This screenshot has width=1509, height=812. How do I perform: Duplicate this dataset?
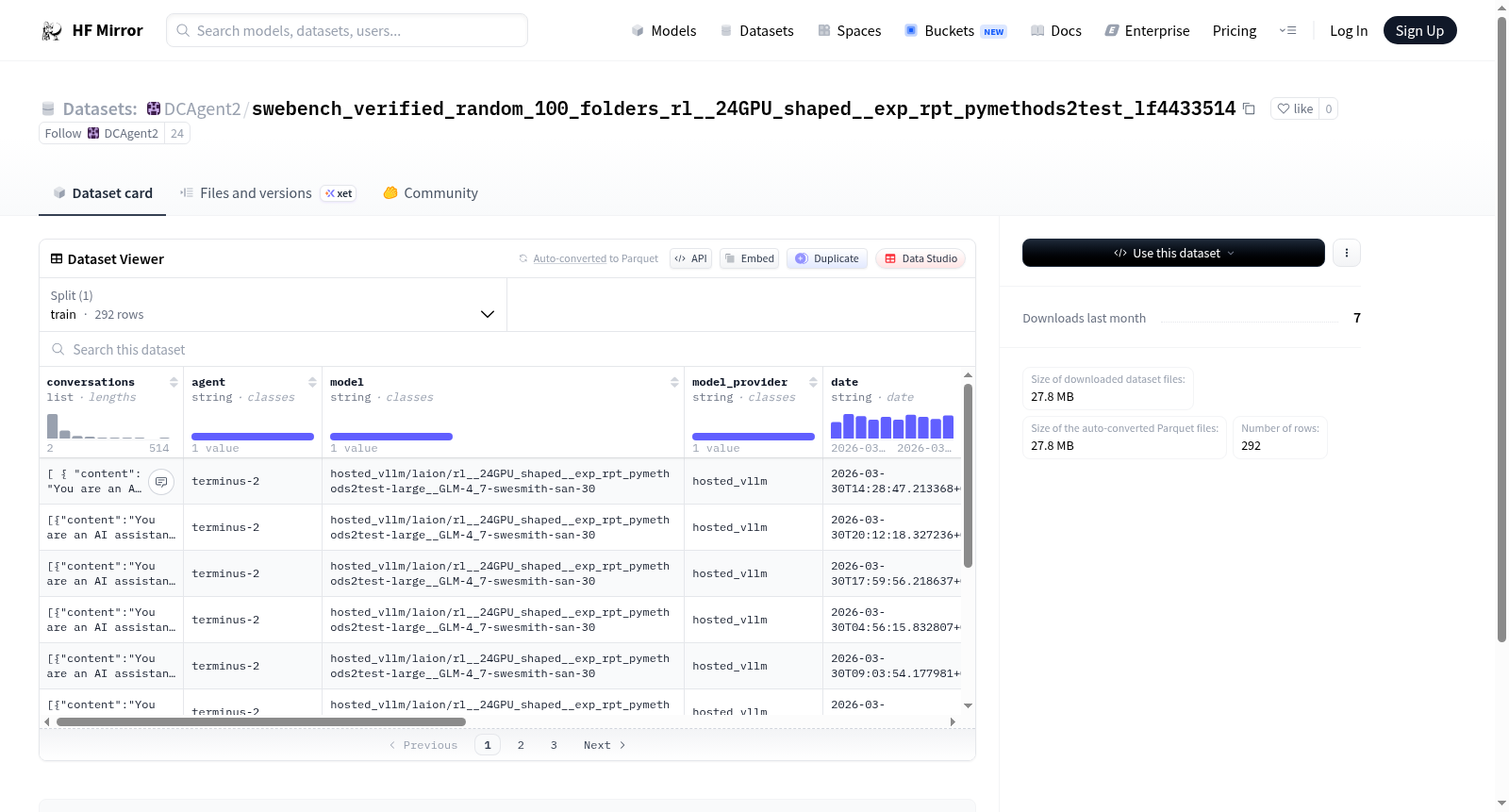coord(826,258)
